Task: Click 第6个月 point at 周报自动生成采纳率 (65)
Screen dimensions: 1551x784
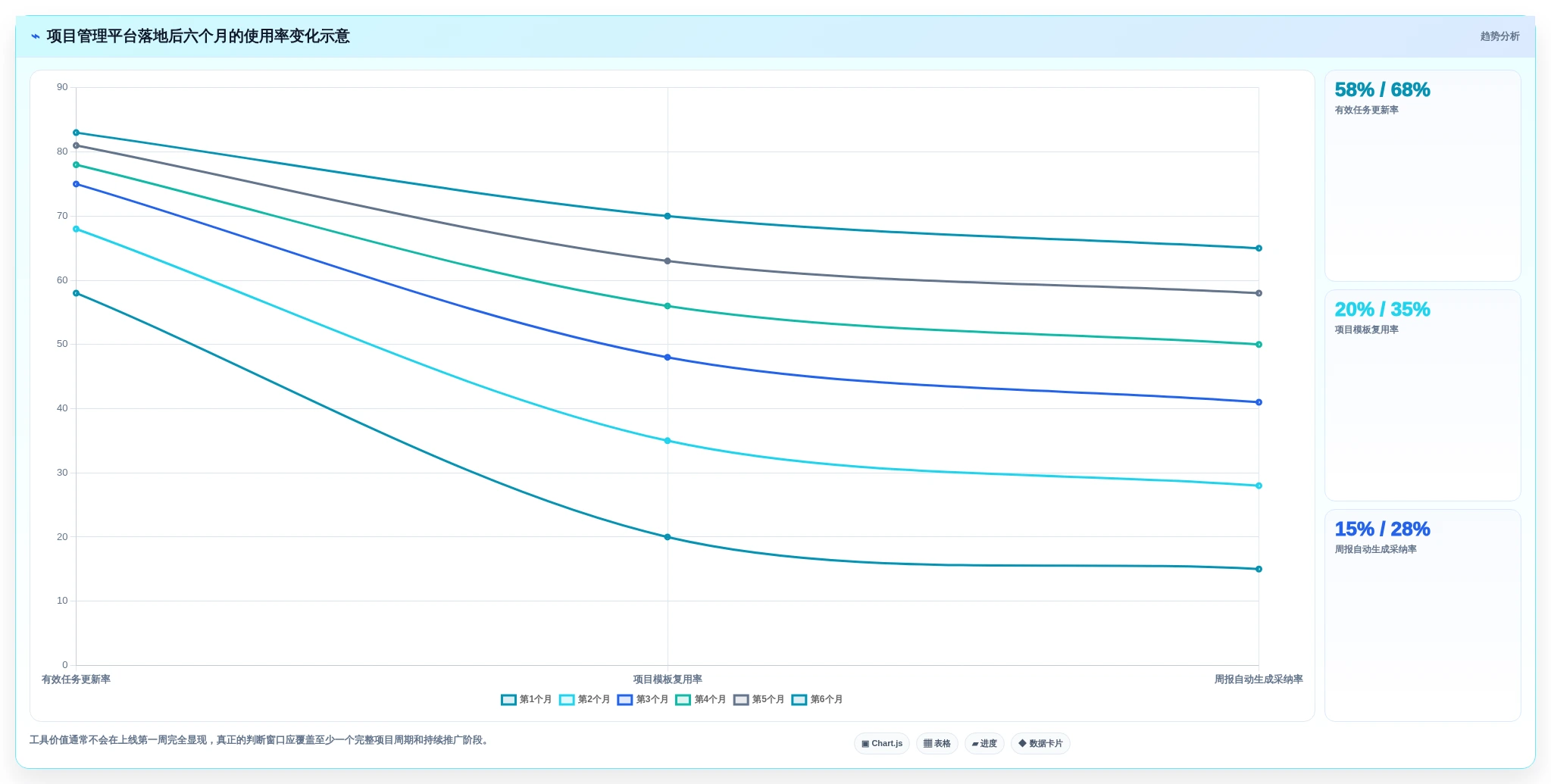Action: click(1259, 248)
